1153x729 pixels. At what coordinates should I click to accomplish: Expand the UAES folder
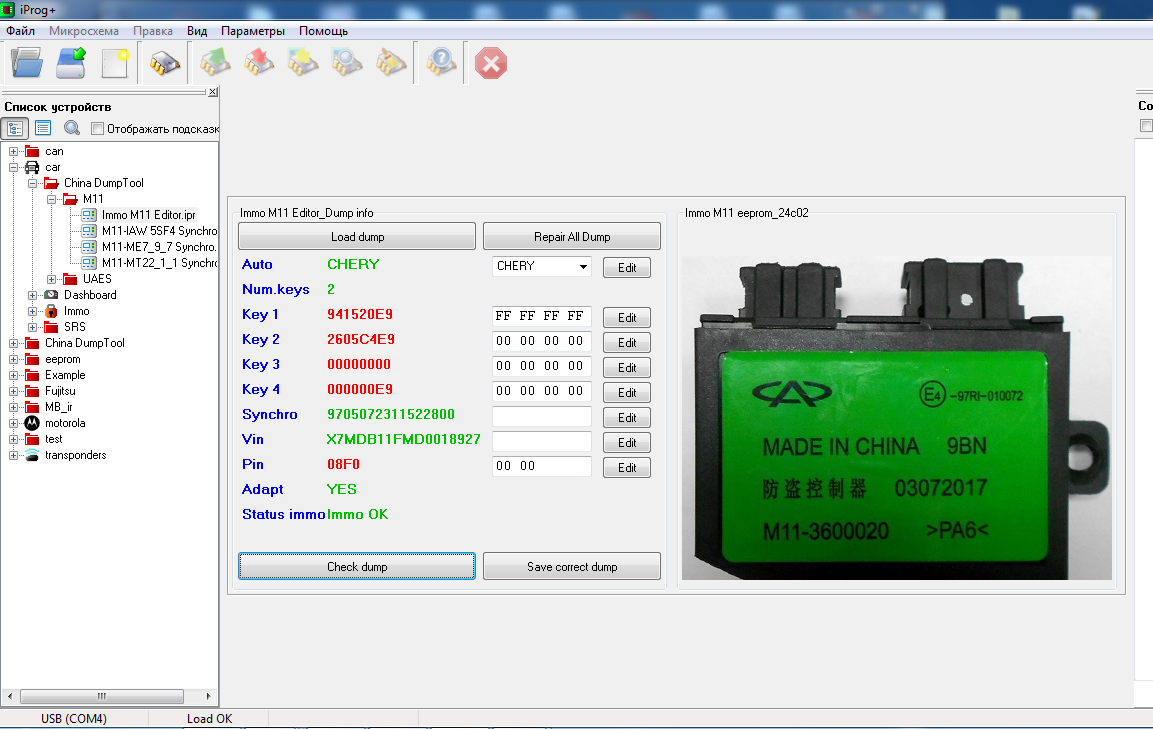click(x=51, y=279)
